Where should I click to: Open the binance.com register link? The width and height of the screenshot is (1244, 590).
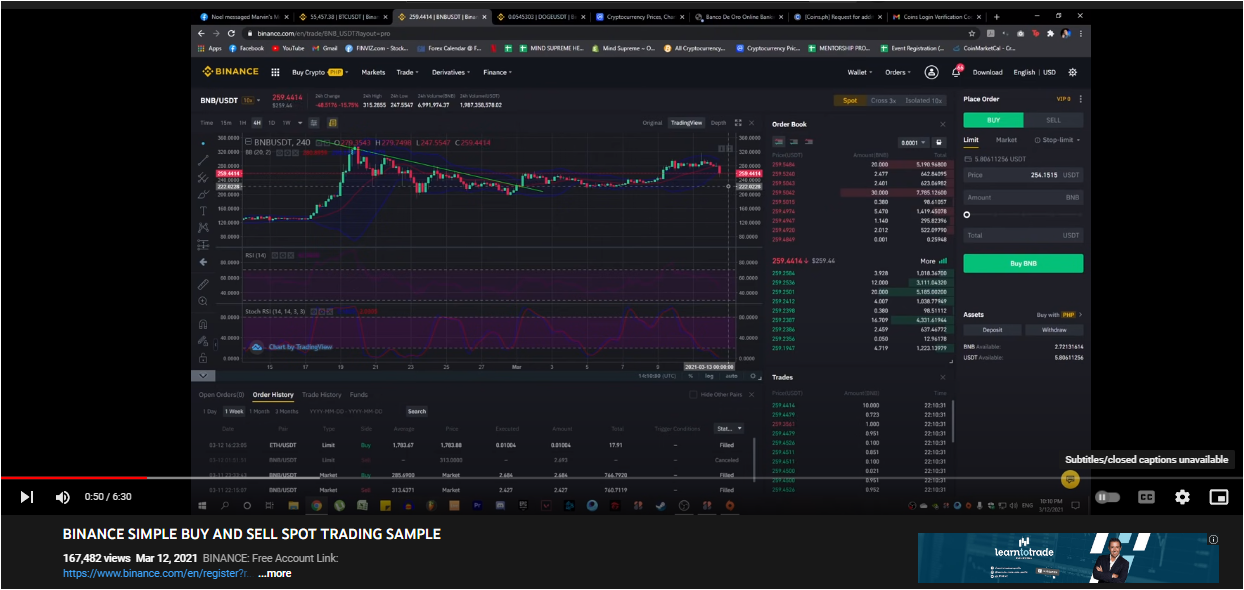pyautogui.click(x=155, y=574)
